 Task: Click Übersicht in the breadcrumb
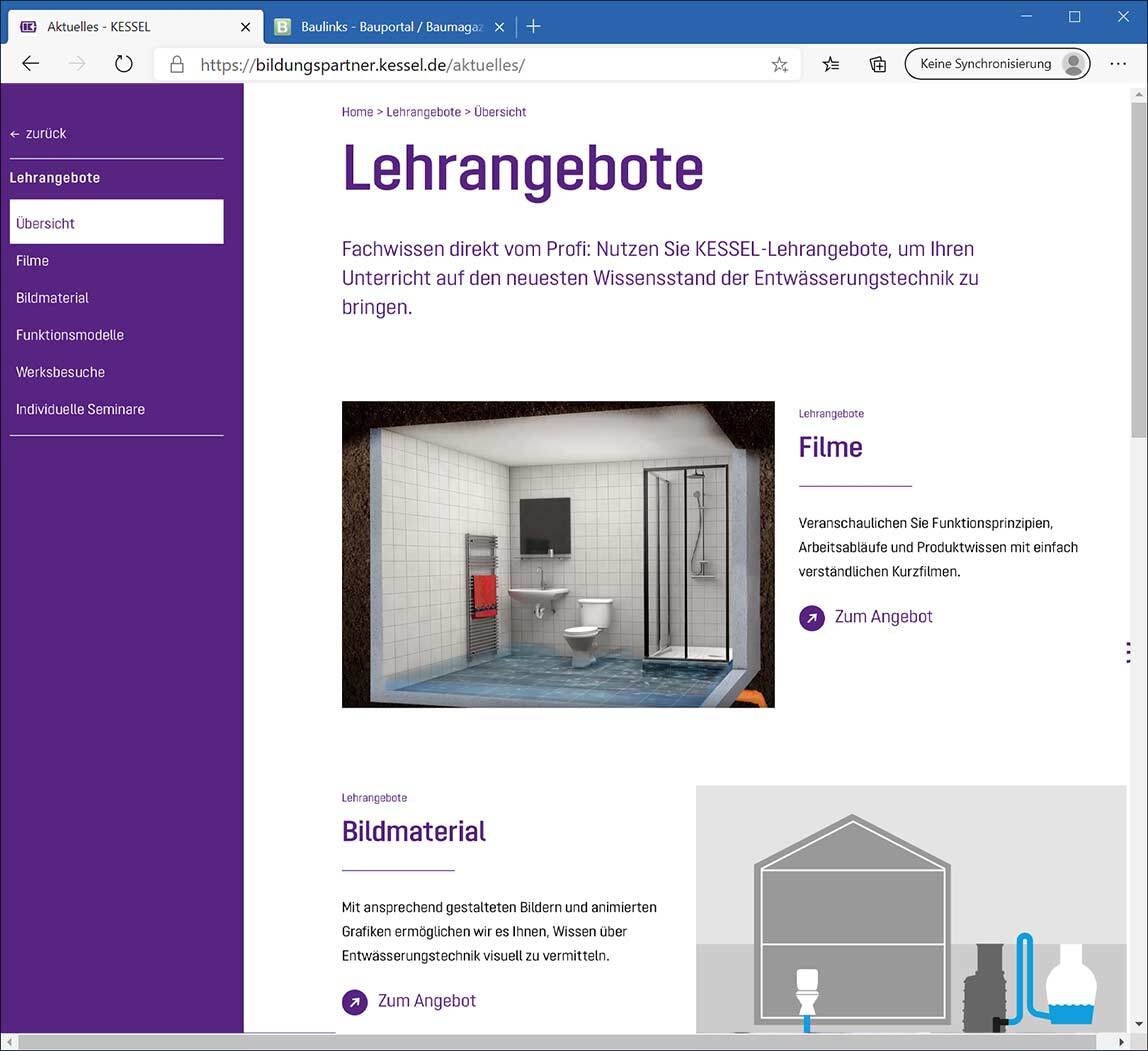click(500, 112)
